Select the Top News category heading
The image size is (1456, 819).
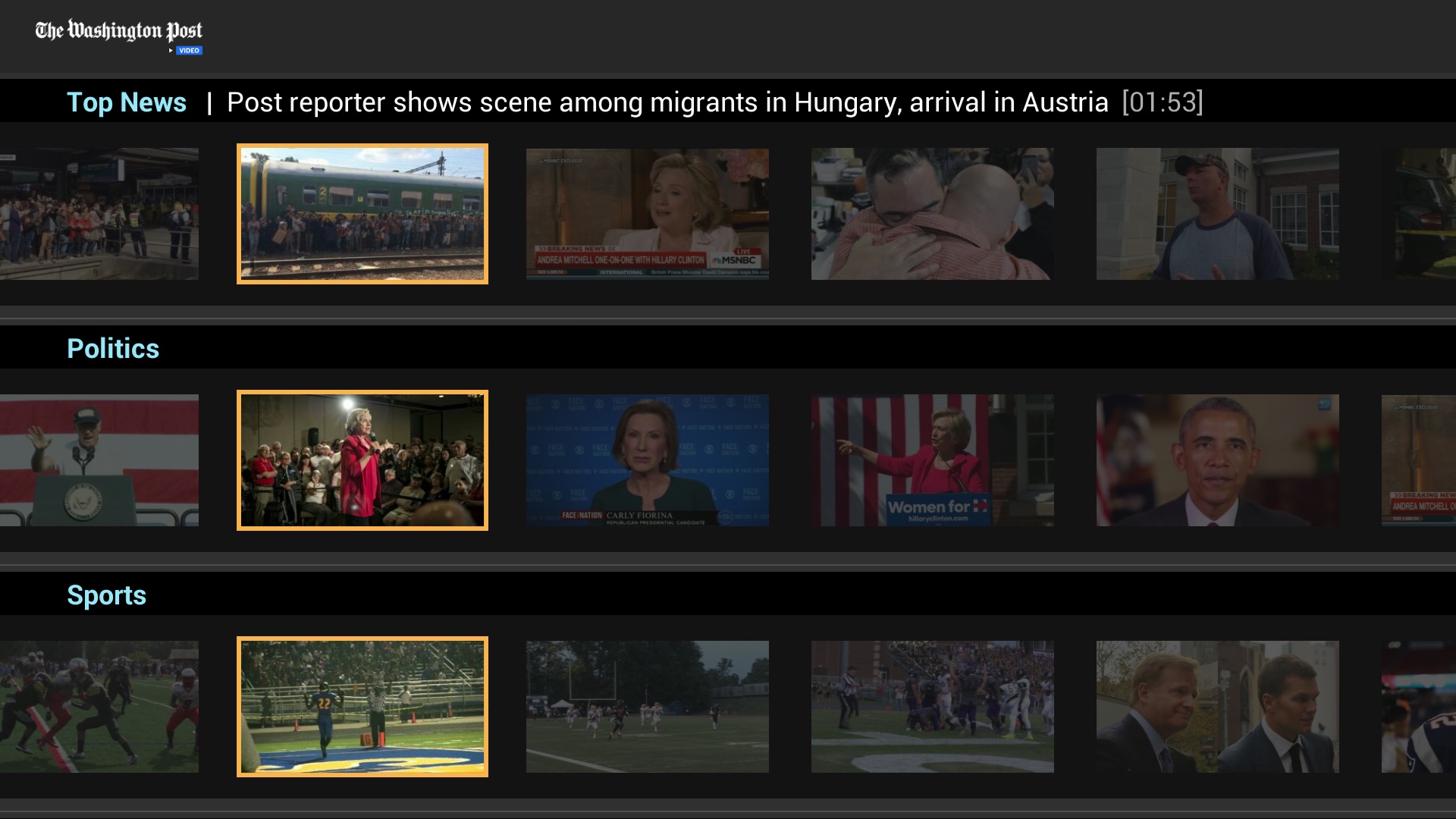[127, 102]
